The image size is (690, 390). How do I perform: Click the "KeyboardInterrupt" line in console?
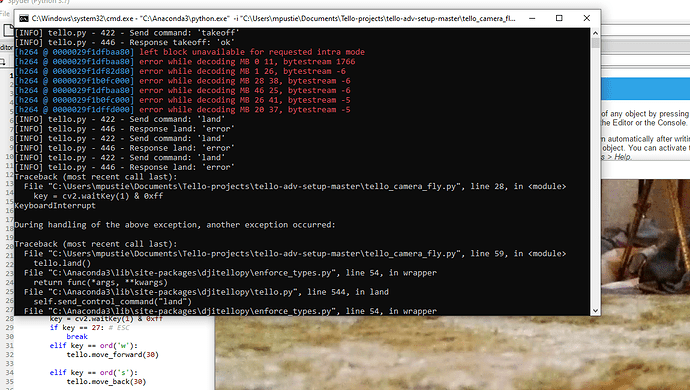55,206
